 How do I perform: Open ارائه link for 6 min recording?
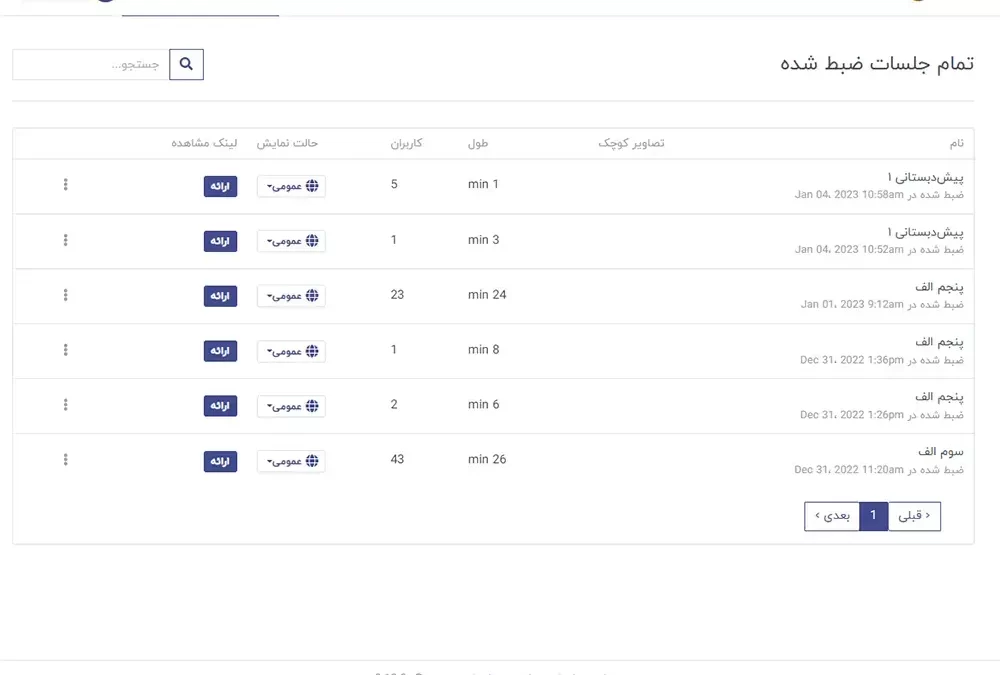coord(220,406)
